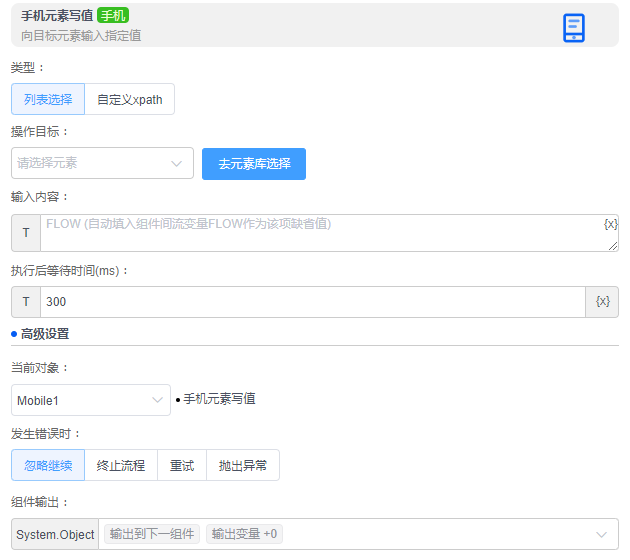The width and height of the screenshot is (630, 560).
Task: Click the T type icon for 输入内容
Action: [x=26, y=233]
